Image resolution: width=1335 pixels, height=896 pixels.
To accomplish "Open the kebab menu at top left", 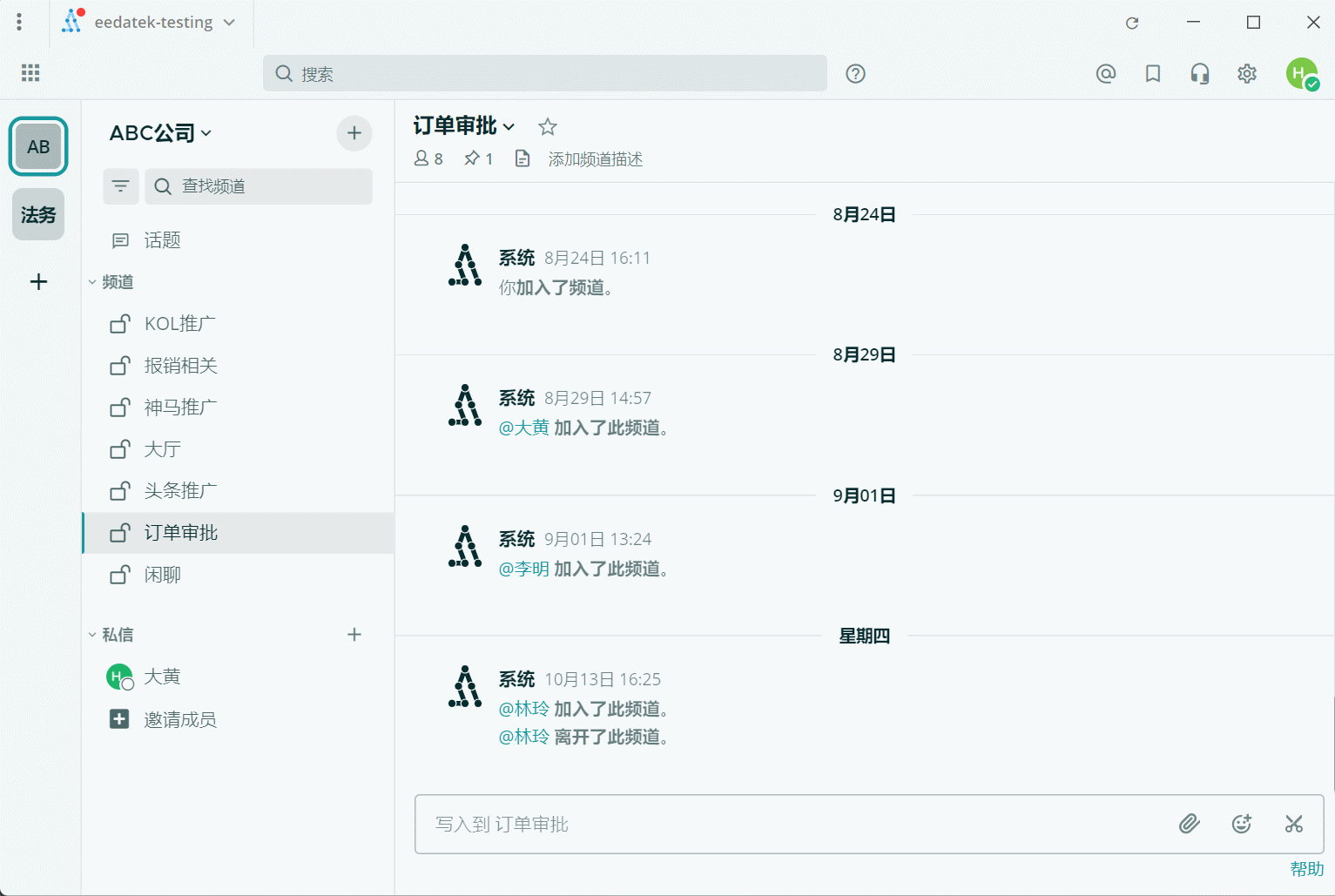I will [19, 21].
